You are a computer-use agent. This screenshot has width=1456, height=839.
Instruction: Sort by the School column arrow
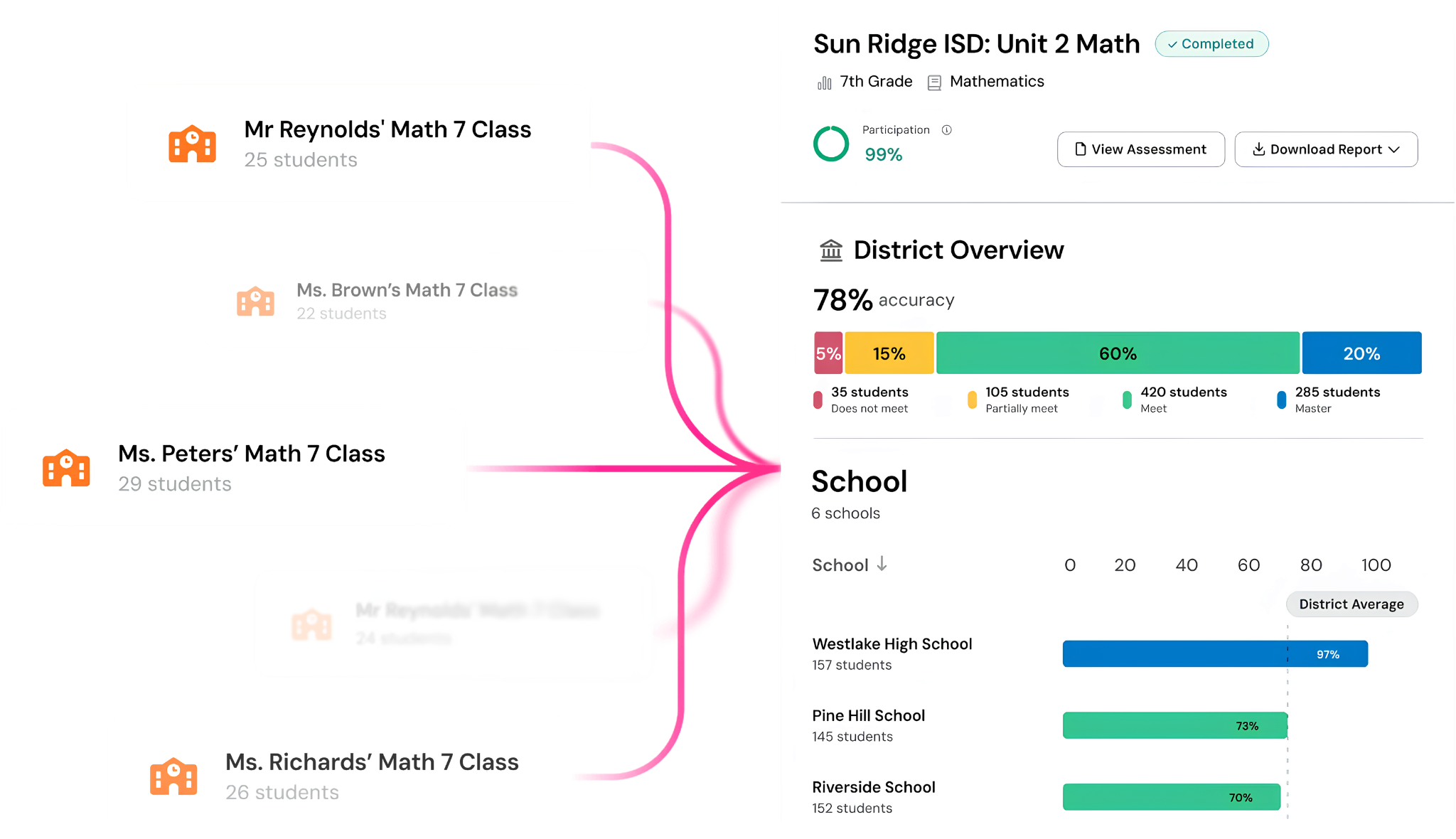pos(882,564)
